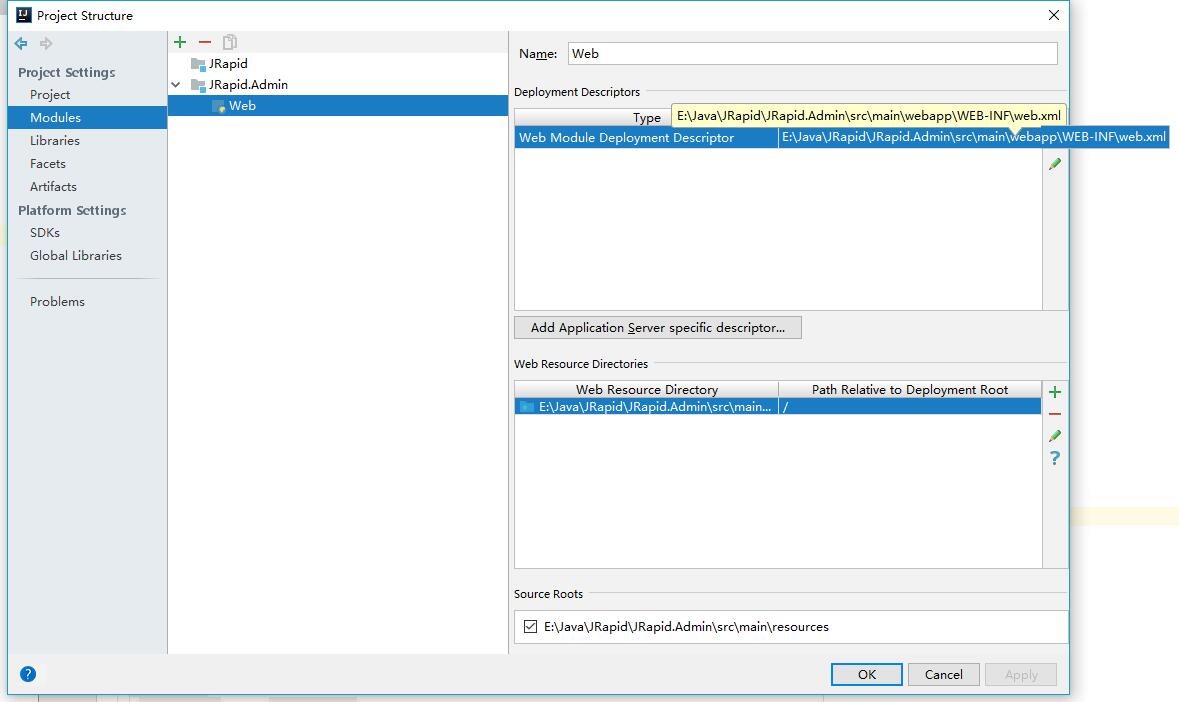Edit the web.xml descriptor with pencil icon
1179x702 pixels.
click(x=1055, y=164)
